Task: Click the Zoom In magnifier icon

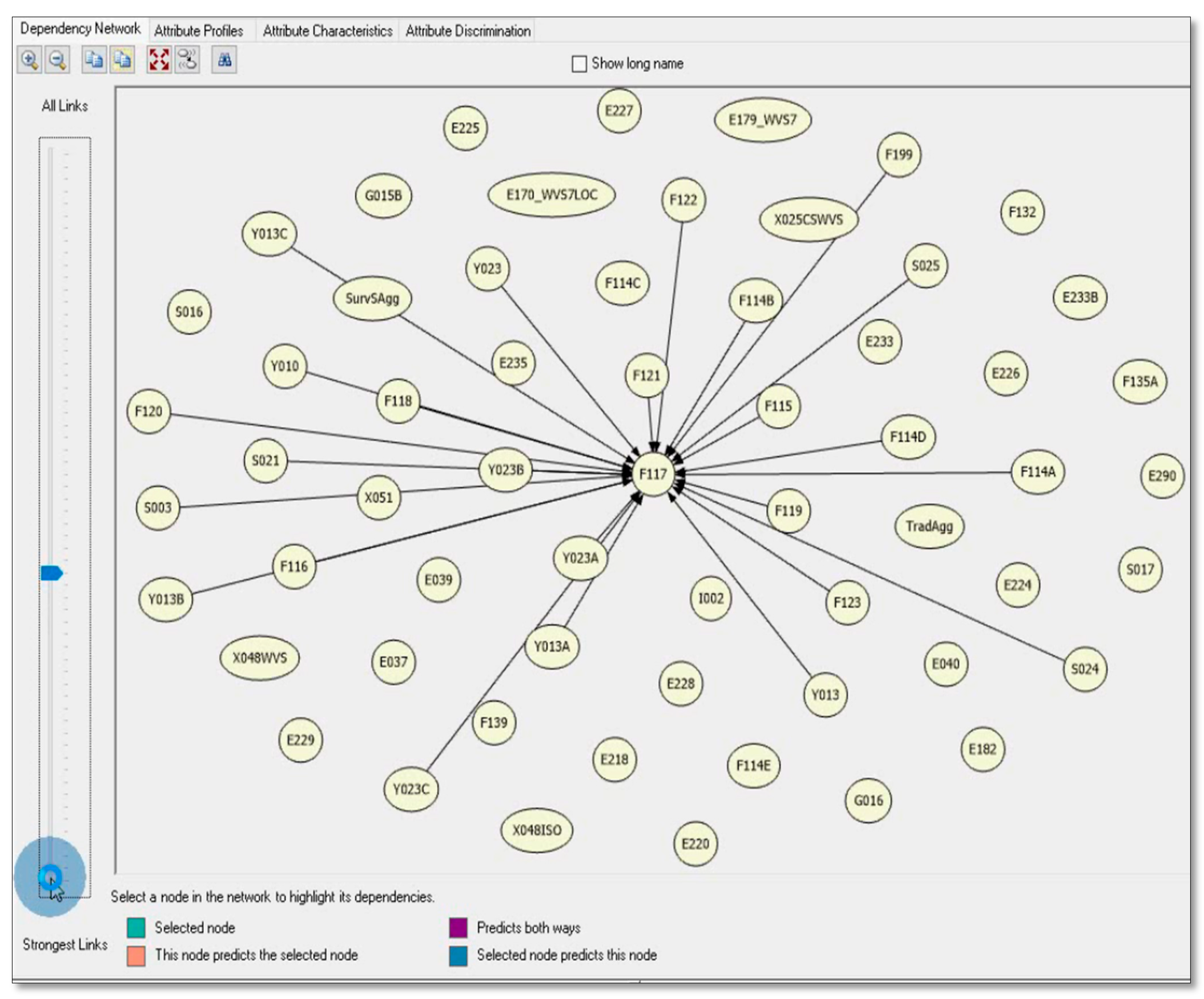Action: click(29, 60)
